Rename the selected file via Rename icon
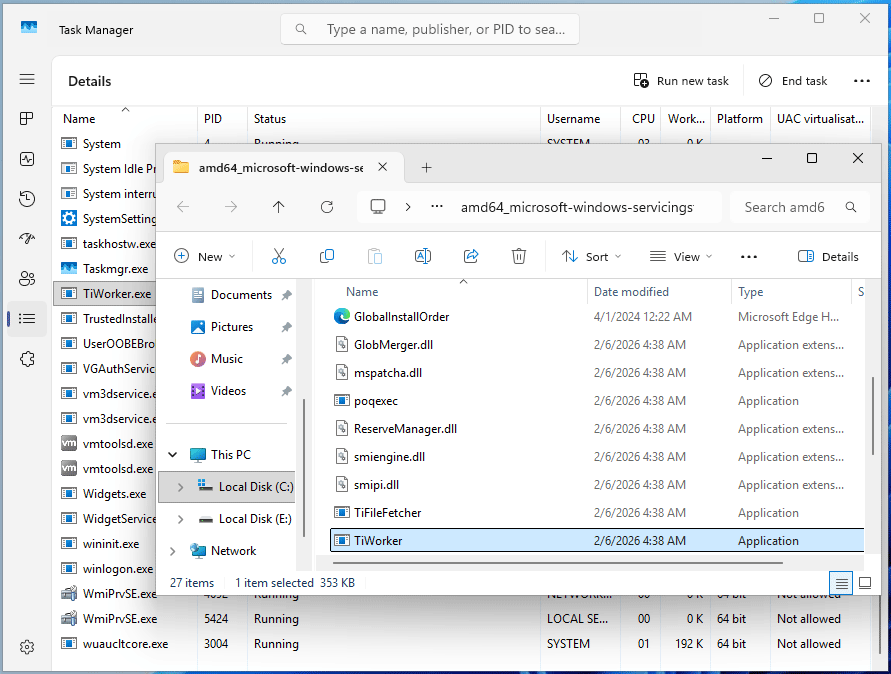This screenshot has height=674, width=891. (x=423, y=256)
